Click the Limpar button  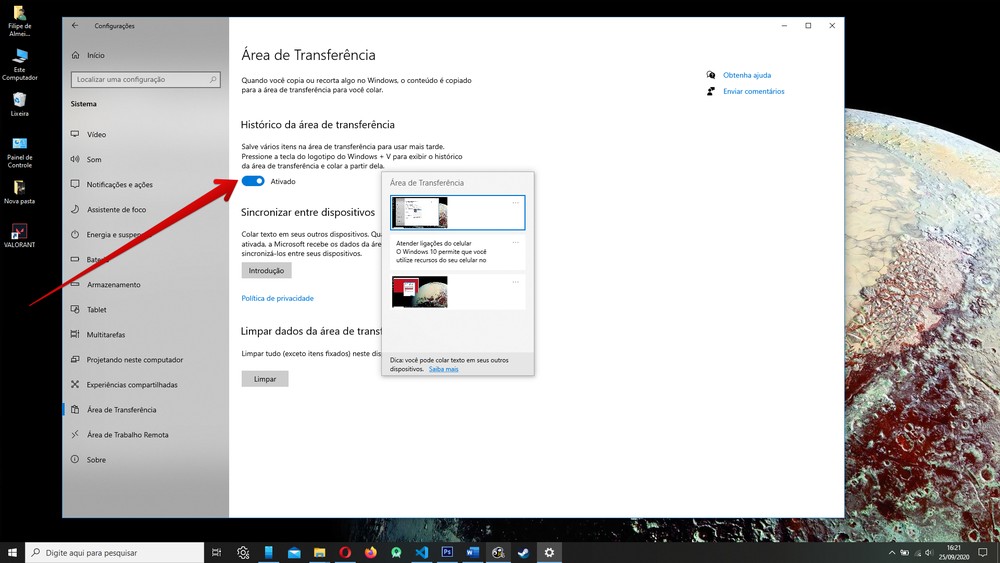coord(265,379)
